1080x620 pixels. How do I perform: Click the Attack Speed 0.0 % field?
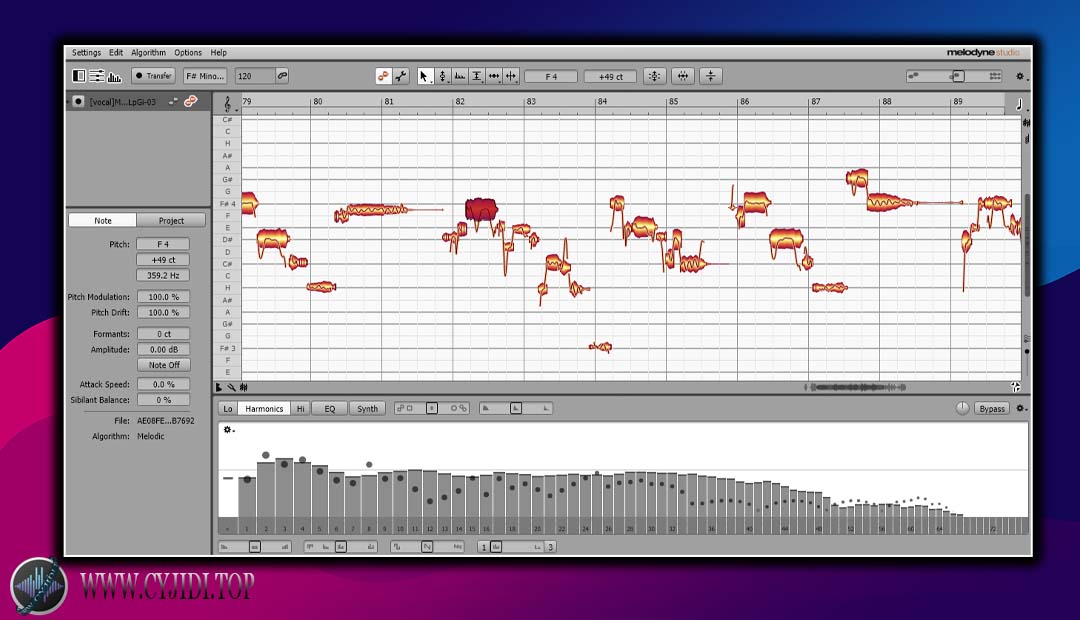click(163, 384)
